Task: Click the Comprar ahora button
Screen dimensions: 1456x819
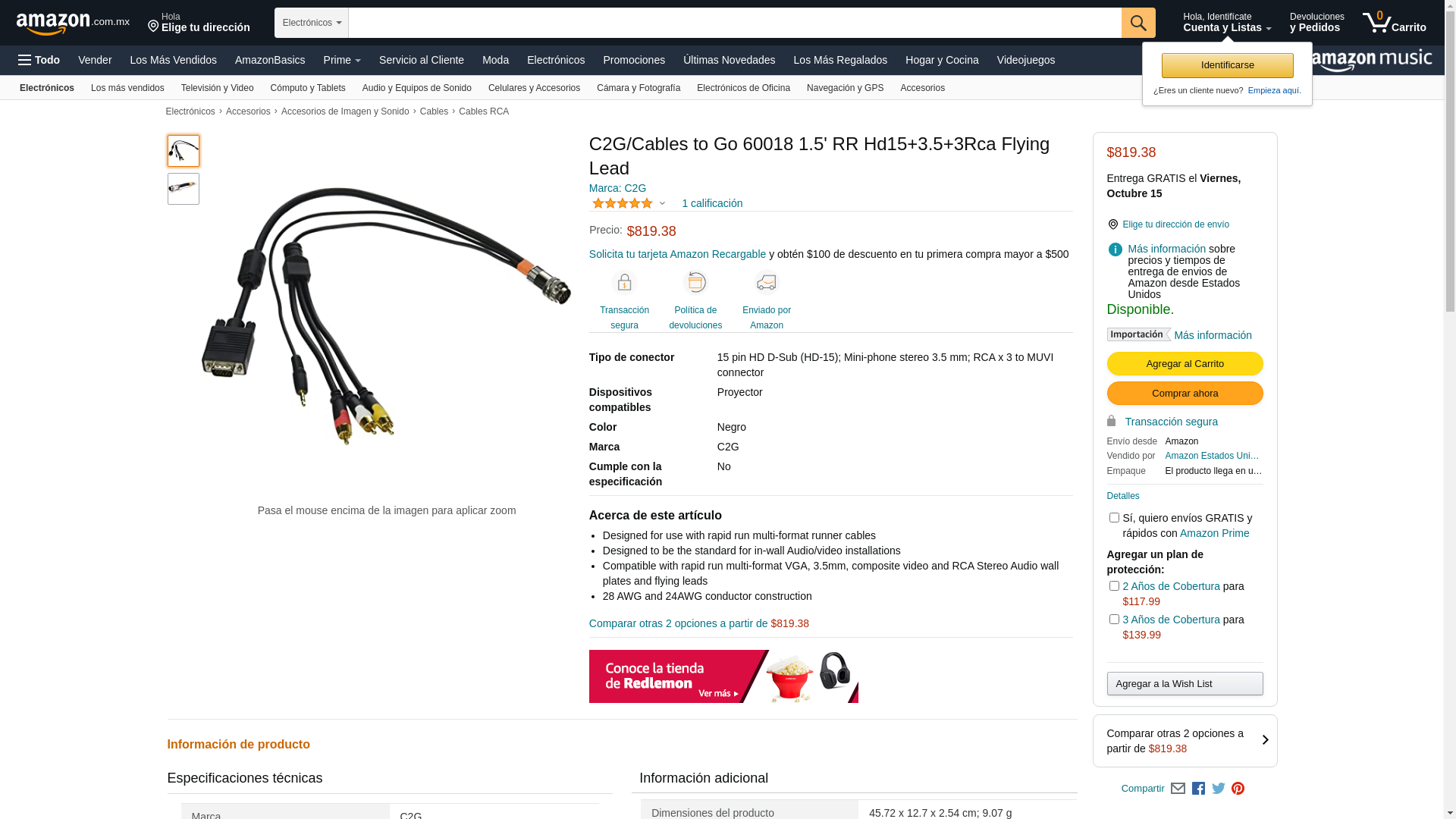Action: tap(1185, 394)
